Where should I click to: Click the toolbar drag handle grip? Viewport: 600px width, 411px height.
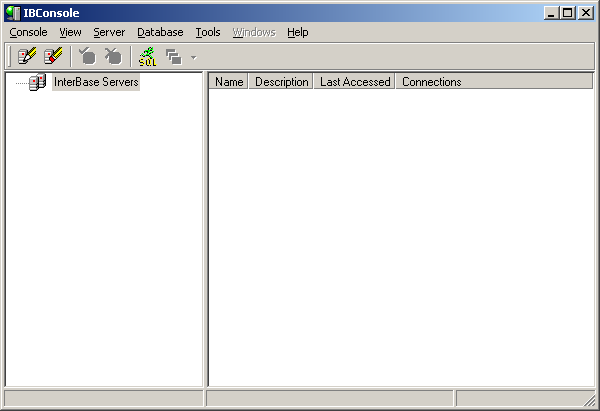10,57
